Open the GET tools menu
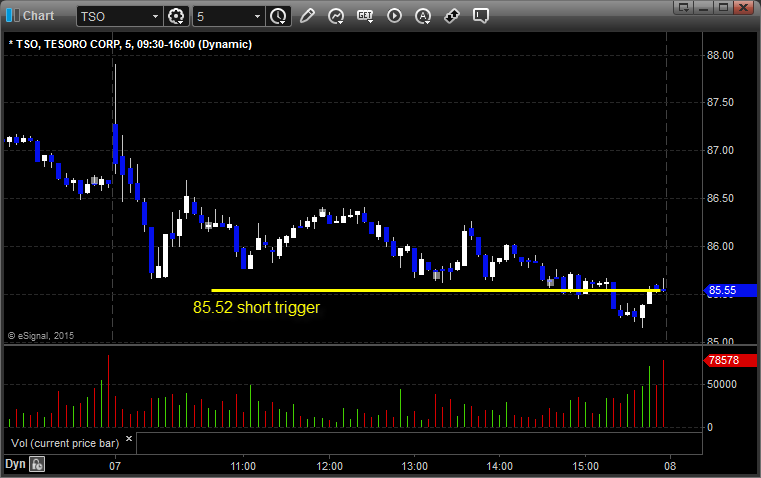The height and width of the screenshot is (478, 761). 365,16
